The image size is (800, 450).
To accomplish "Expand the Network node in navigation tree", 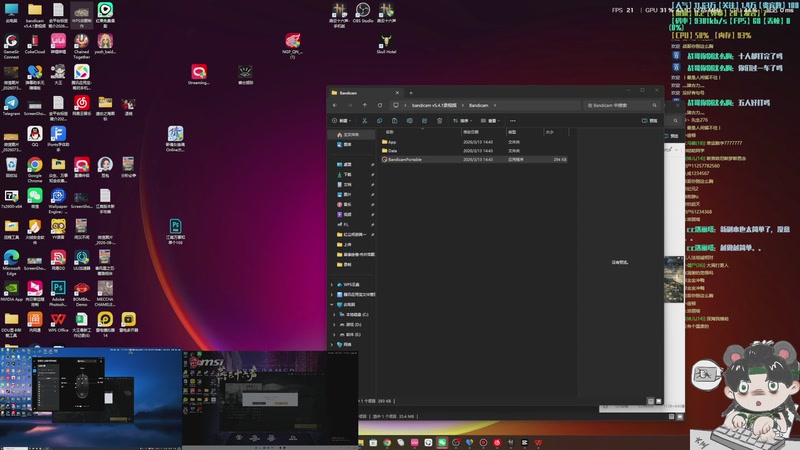I will click(332, 344).
